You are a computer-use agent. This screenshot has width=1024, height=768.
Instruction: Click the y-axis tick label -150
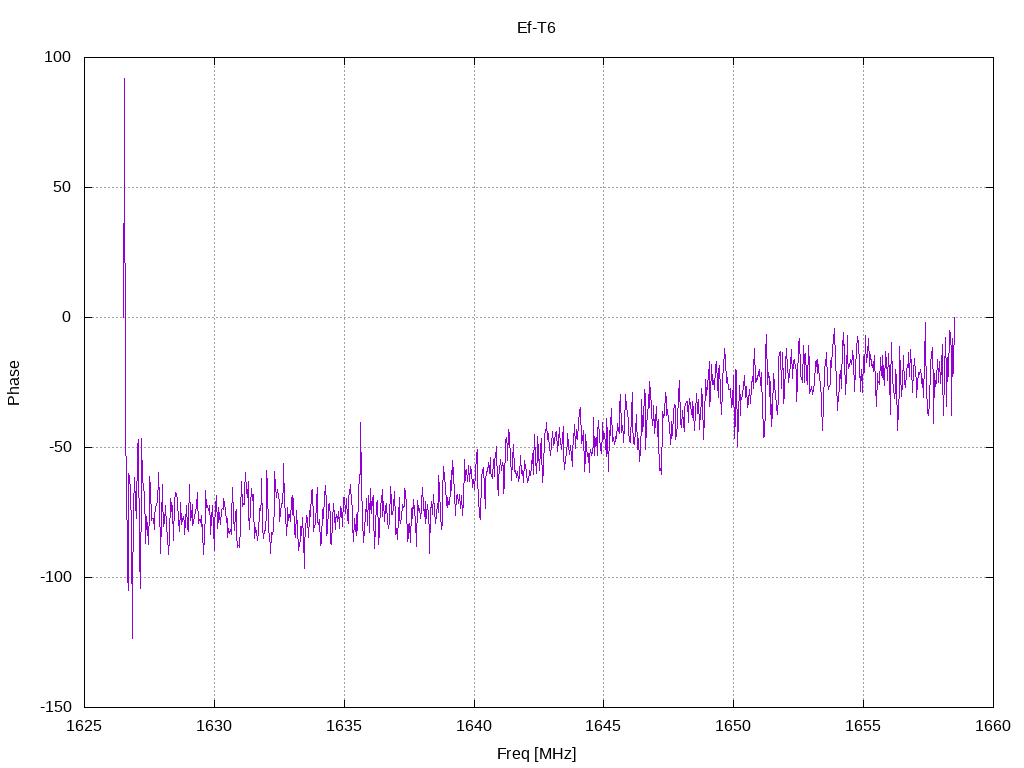(x=56, y=707)
